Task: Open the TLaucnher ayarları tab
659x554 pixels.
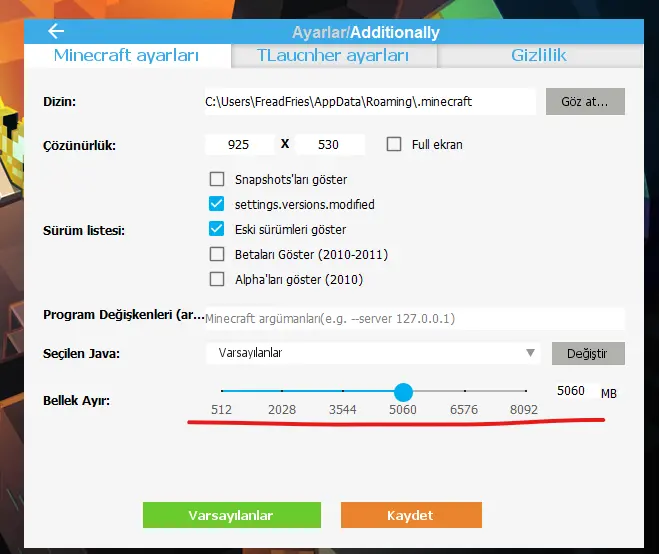Action: (333, 55)
